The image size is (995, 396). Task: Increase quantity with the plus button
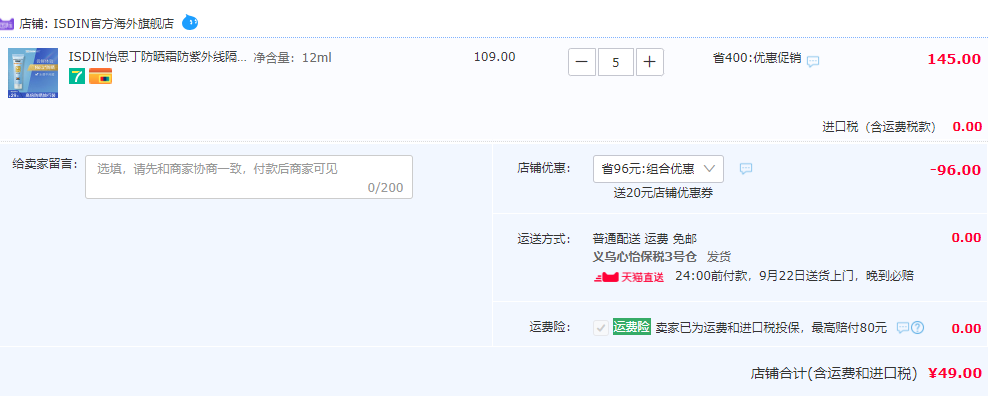[x=649, y=62]
